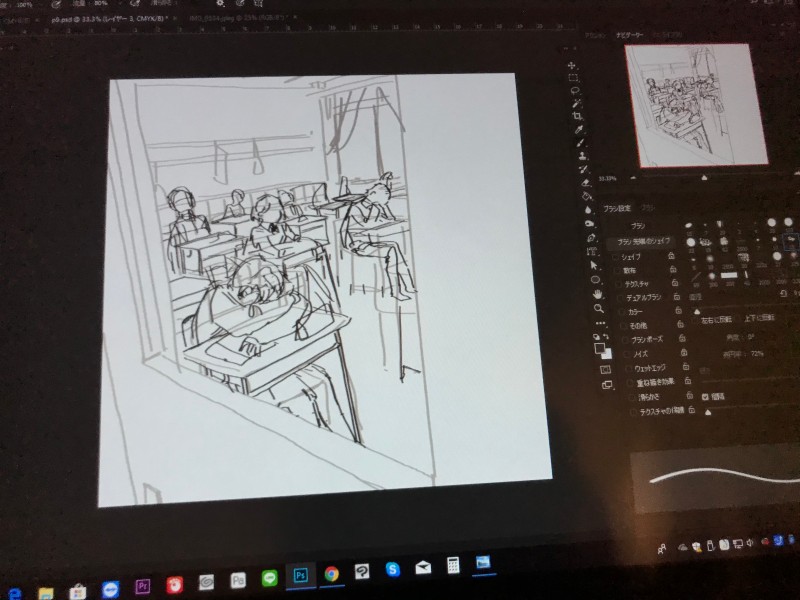Click the Navigator 33.33% zoom field
Viewport: 800px width, 600px height.
tap(607, 179)
